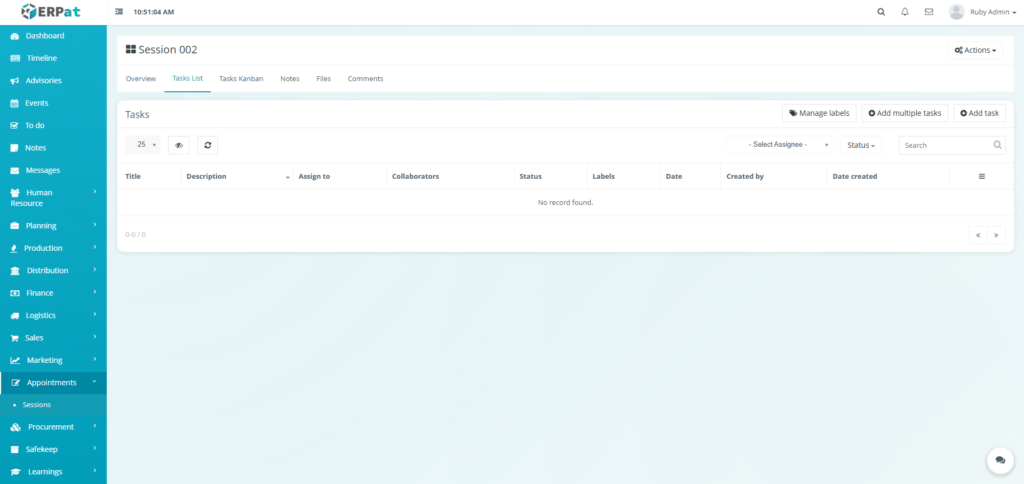Click Add multiple tasks button
The image size is (1024, 484).
(x=904, y=113)
